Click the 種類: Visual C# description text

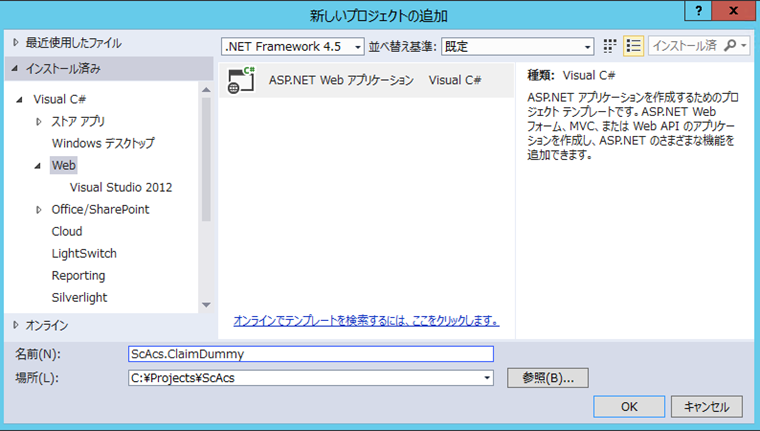click(x=571, y=75)
